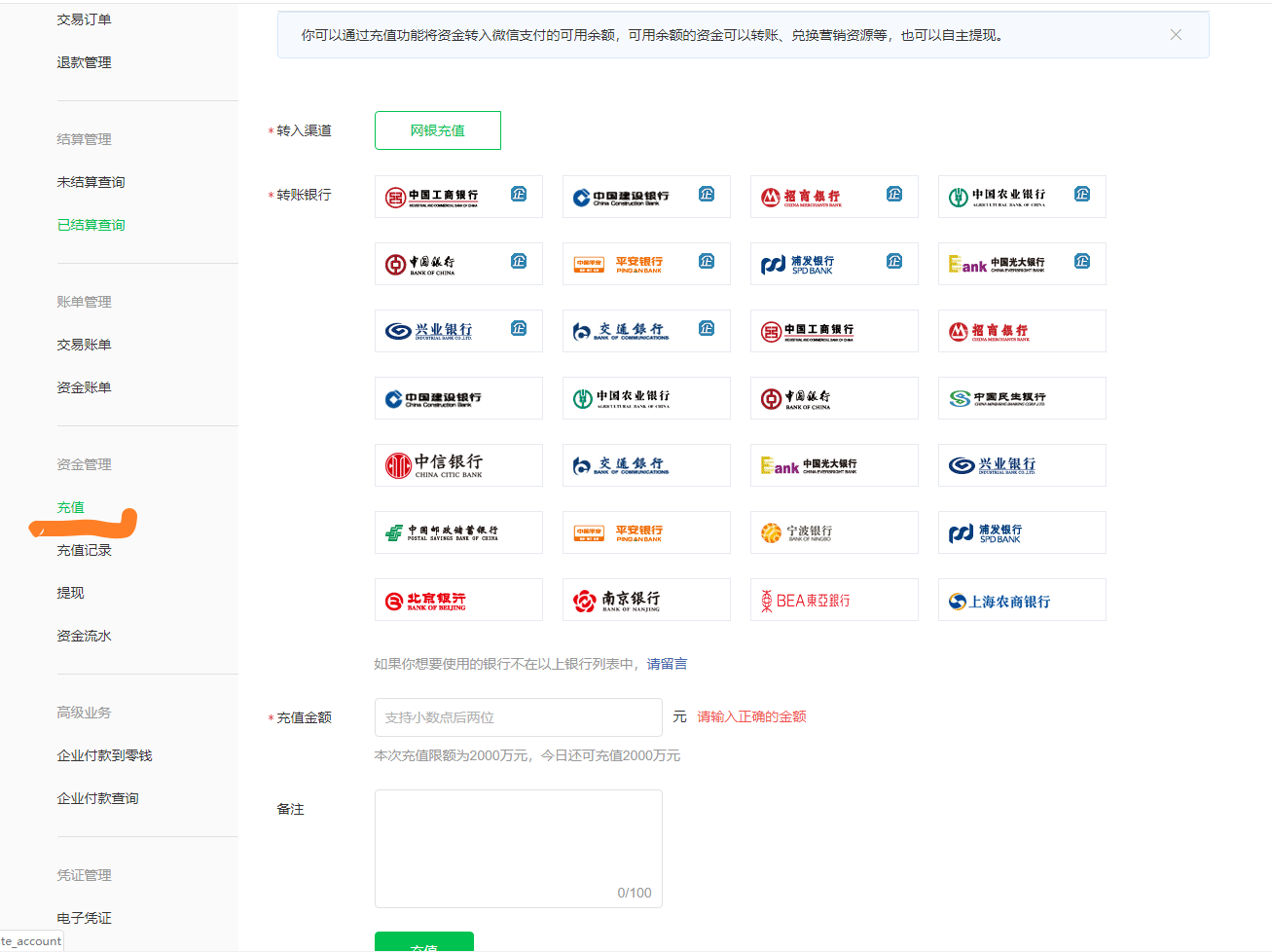Click the 请输入正确的金额 error message
The height and width of the screenshot is (952, 1272).
pyautogui.click(x=751, y=716)
